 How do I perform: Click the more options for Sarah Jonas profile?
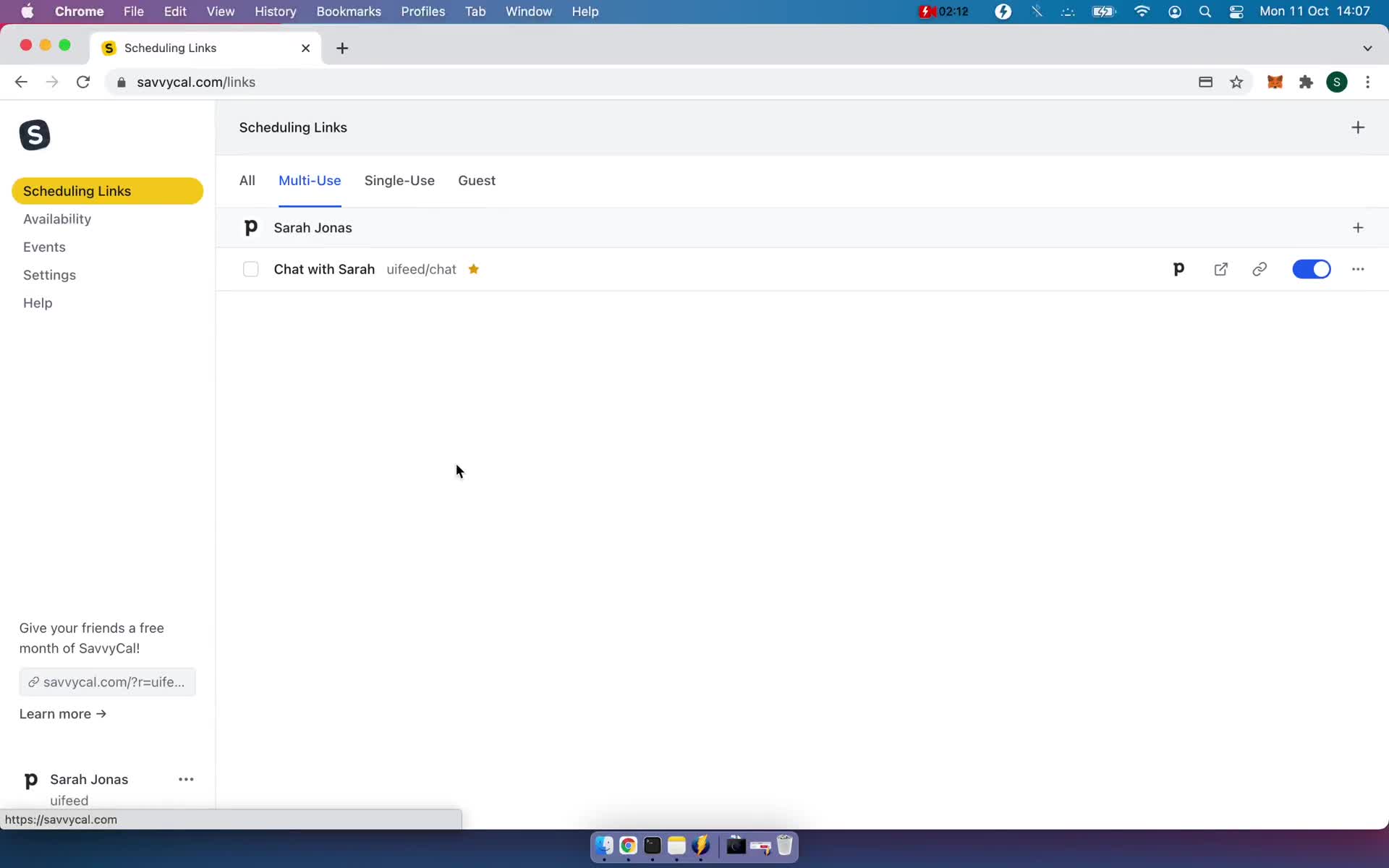187,779
